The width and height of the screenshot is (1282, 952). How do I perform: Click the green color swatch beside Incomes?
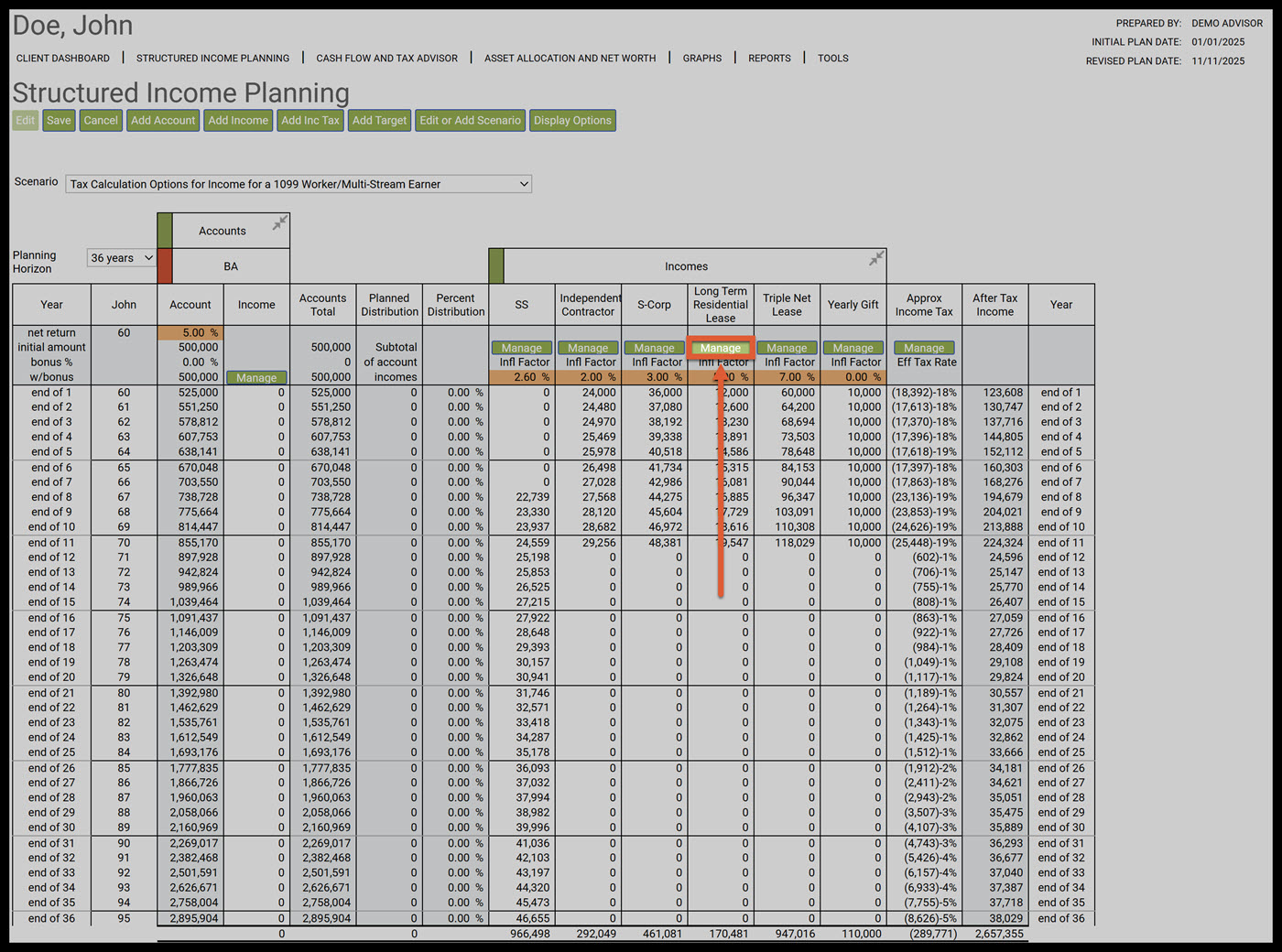tap(496, 266)
